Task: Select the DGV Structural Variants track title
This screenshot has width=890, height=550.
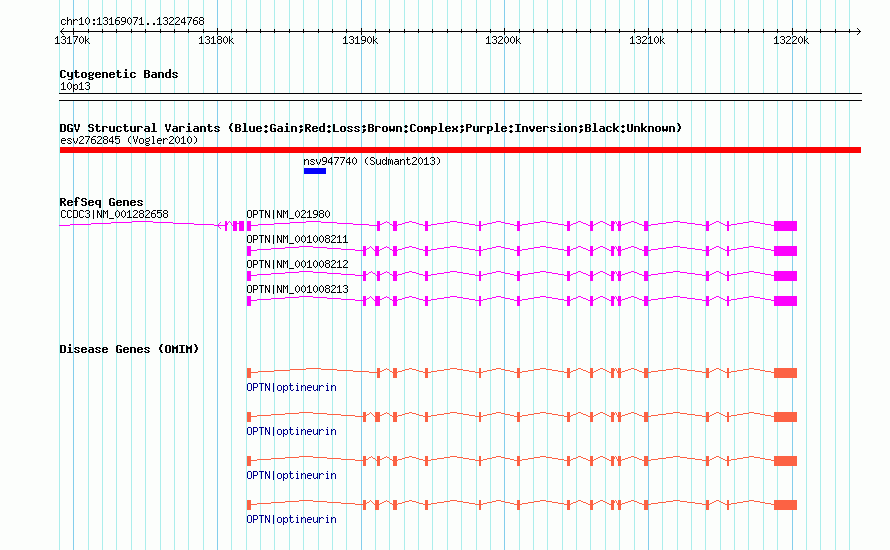Action: pos(371,128)
